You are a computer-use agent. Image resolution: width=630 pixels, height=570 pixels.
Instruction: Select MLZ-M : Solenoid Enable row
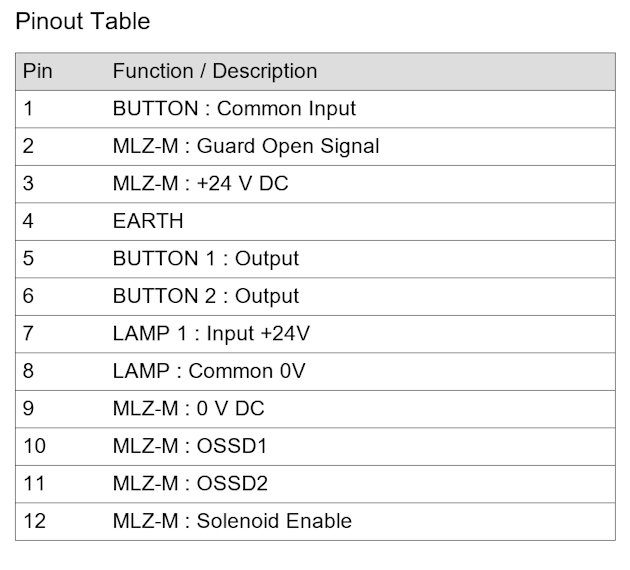click(315, 521)
